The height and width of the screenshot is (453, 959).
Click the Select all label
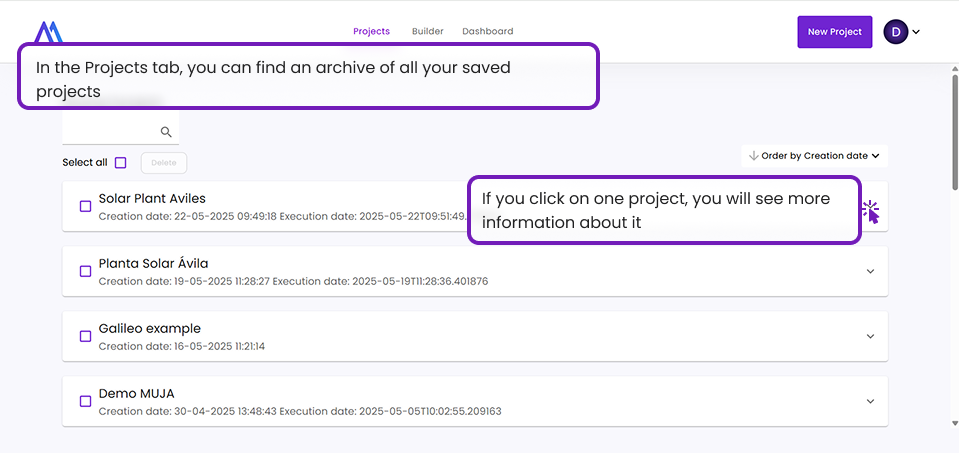pyautogui.click(x=84, y=163)
